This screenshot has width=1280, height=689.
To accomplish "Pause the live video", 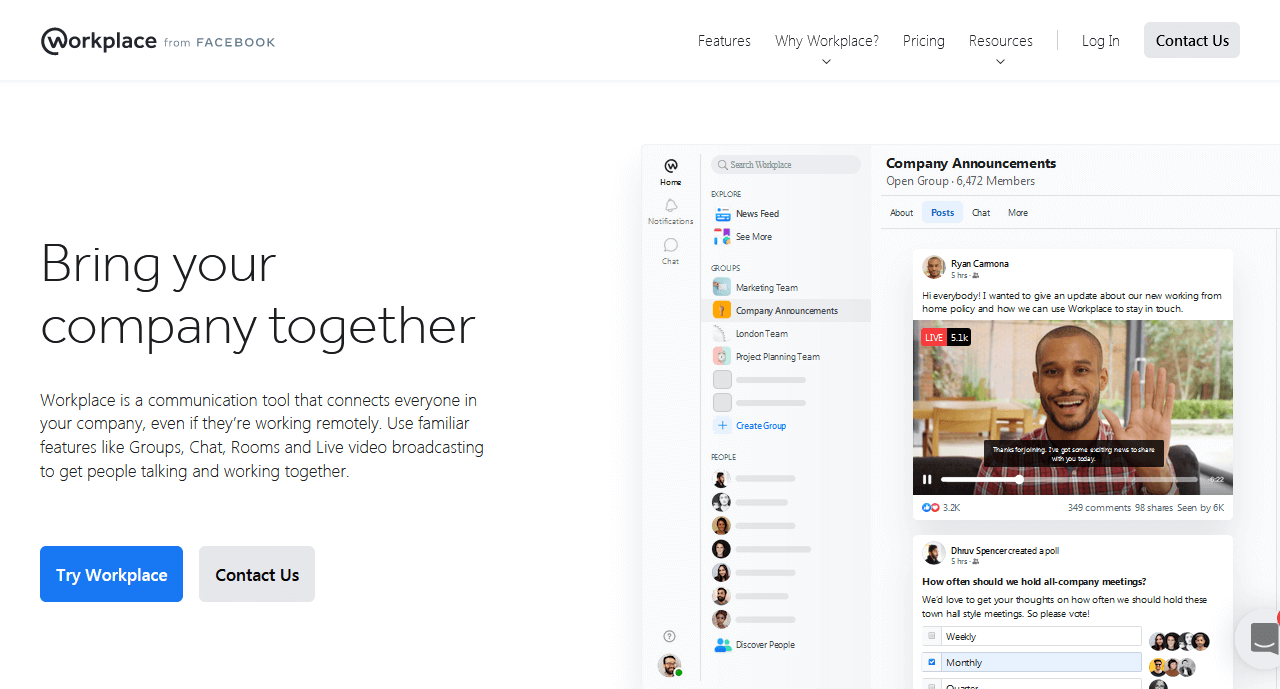I will coord(927,480).
